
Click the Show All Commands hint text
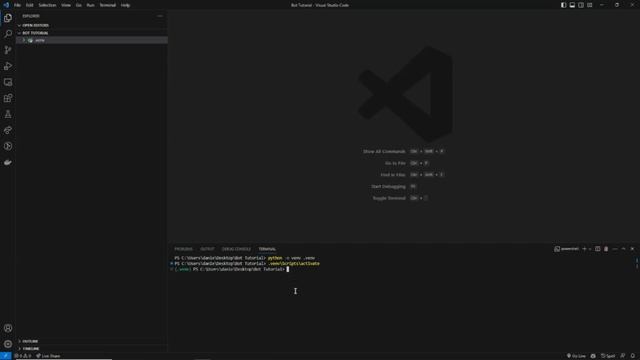[x=384, y=151]
